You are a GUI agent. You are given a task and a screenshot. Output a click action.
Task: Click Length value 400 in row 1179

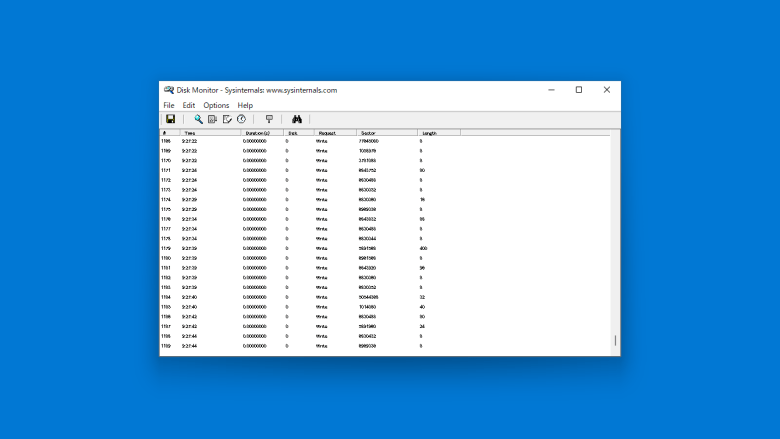click(423, 248)
